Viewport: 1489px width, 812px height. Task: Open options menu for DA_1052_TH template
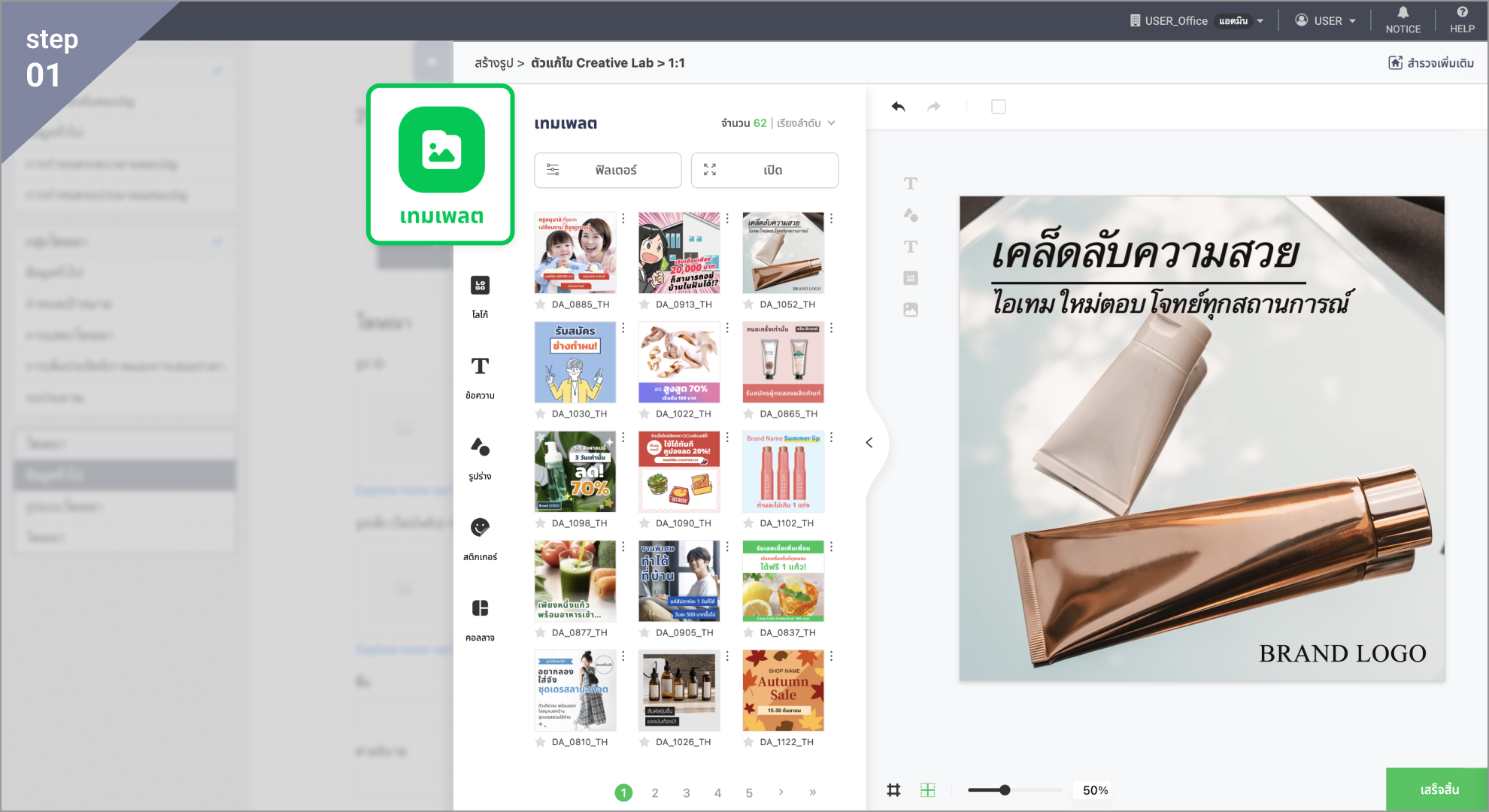tap(831, 219)
